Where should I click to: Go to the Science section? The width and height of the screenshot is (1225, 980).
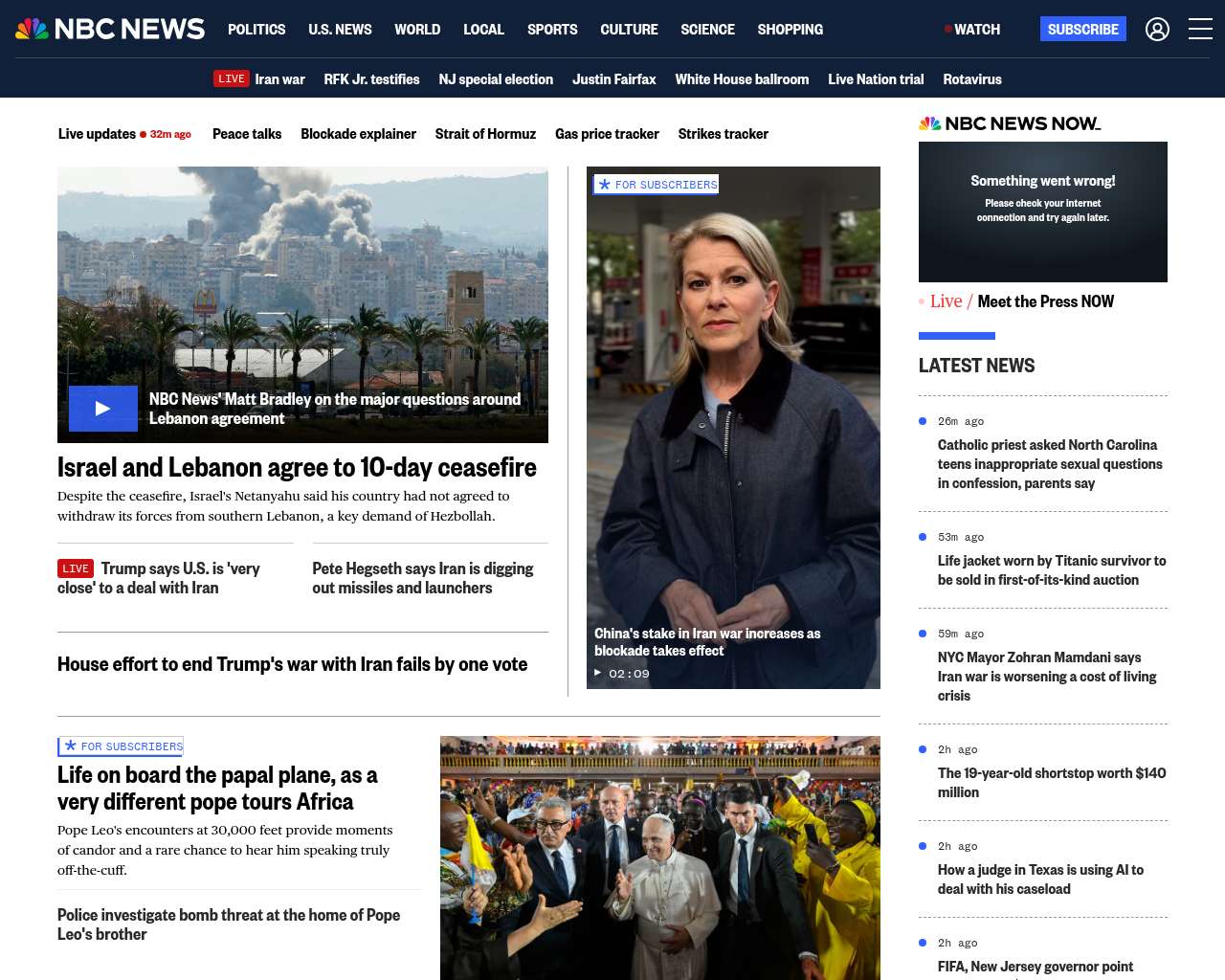coord(707,30)
